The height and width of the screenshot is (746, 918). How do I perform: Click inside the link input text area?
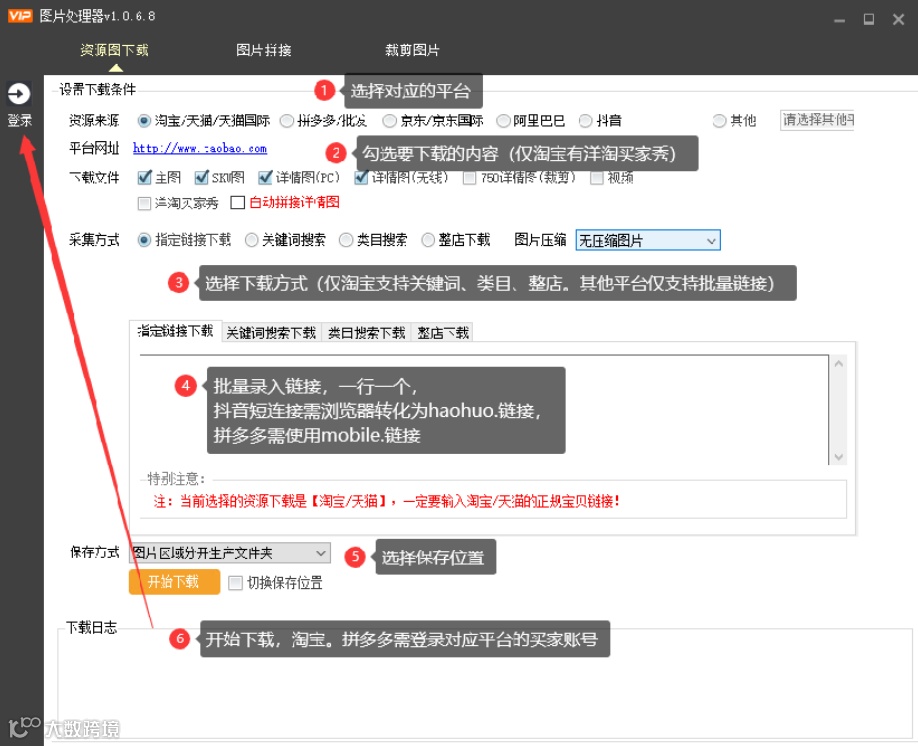click(484, 410)
